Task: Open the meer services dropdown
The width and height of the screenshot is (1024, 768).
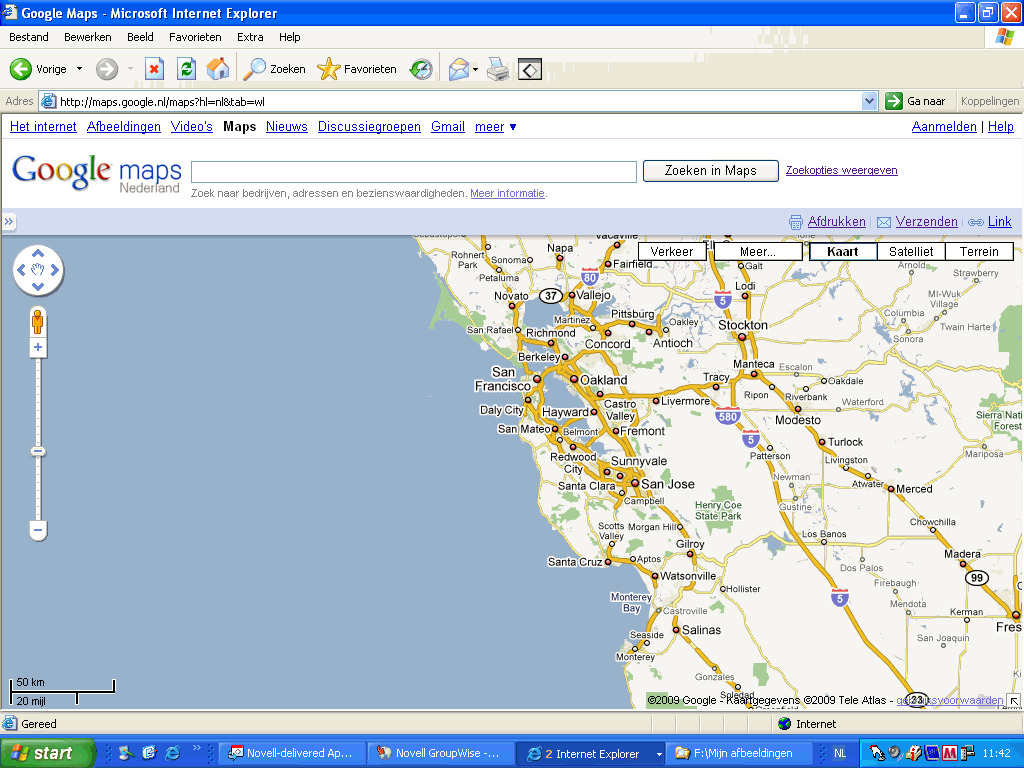Action: point(496,127)
